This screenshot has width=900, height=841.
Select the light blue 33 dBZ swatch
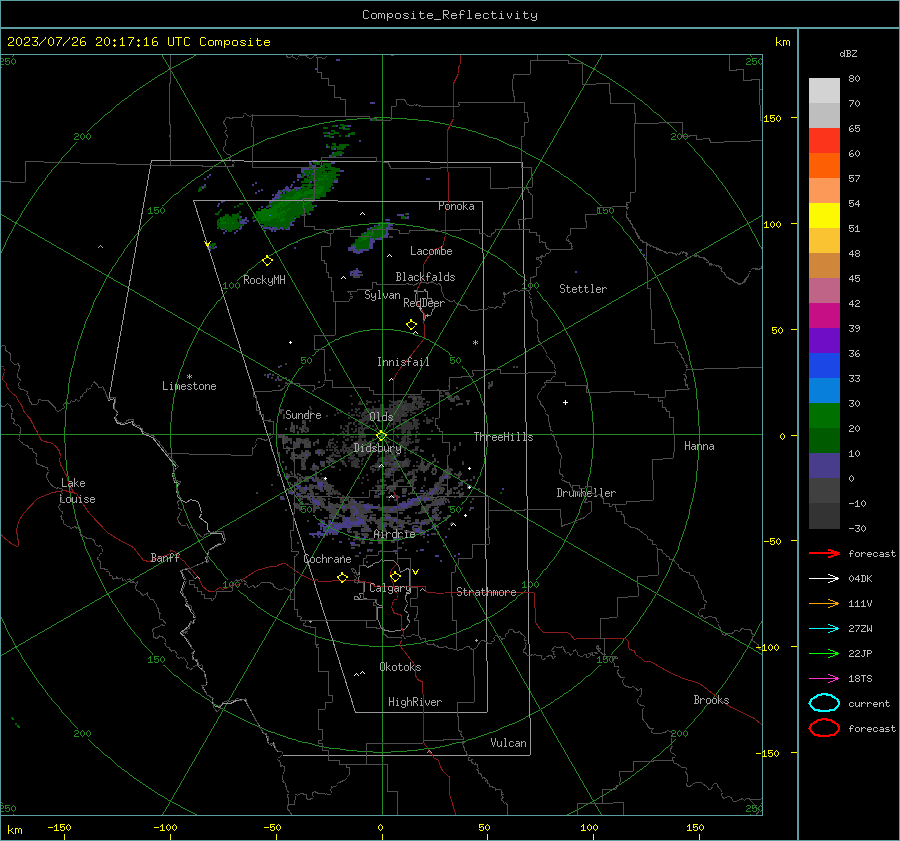click(x=824, y=390)
